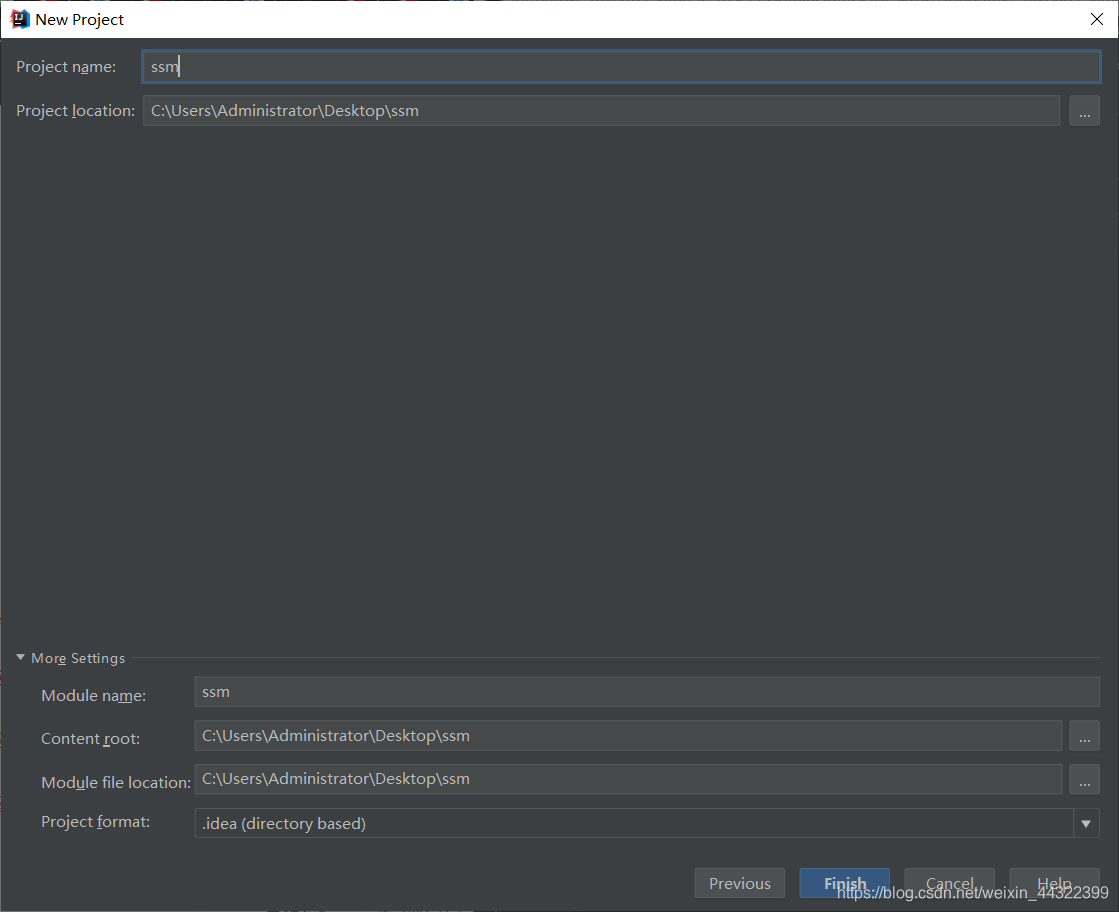Click the IntelliJ IDEA logo in title bar
The width and height of the screenshot is (1119, 912).
coord(20,18)
